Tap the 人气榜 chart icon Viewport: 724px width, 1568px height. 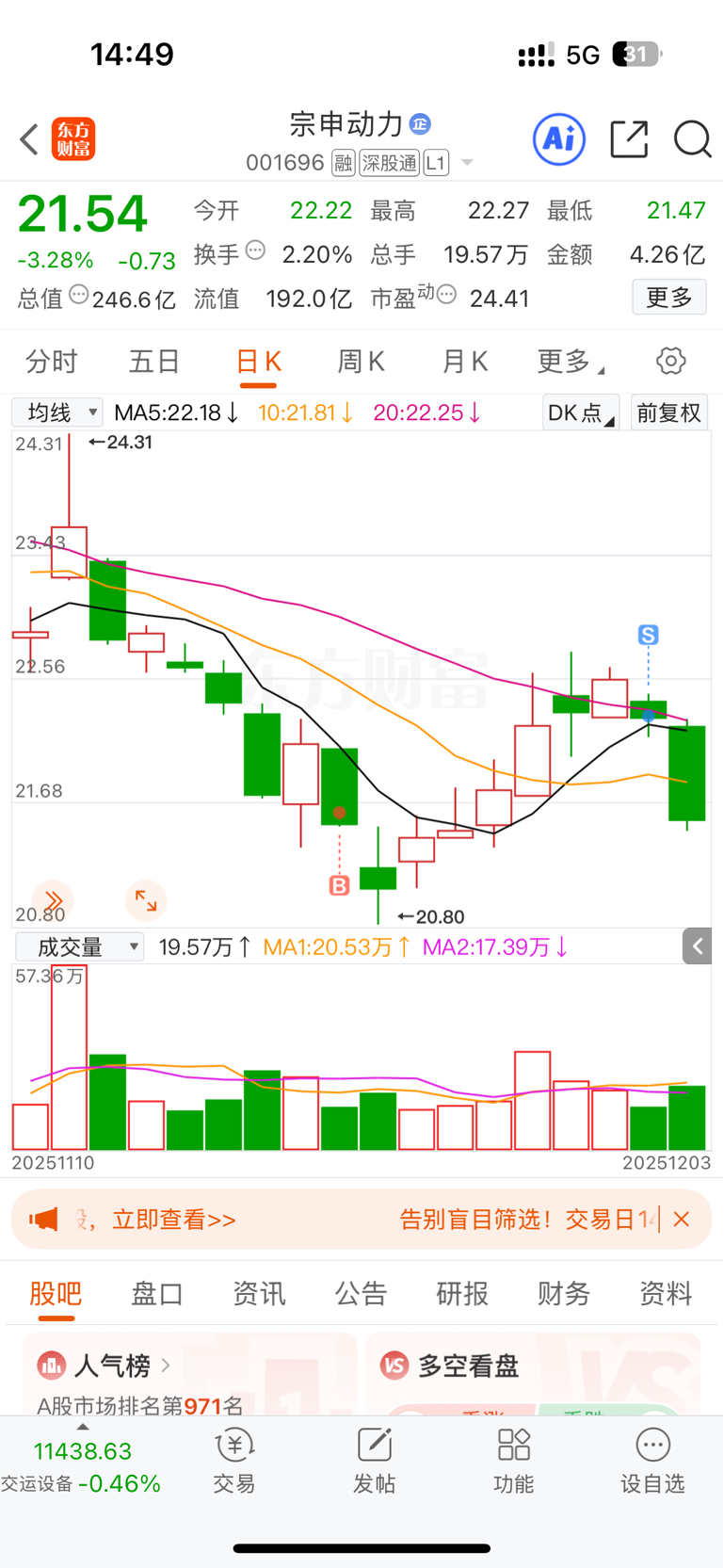pos(51,1365)
